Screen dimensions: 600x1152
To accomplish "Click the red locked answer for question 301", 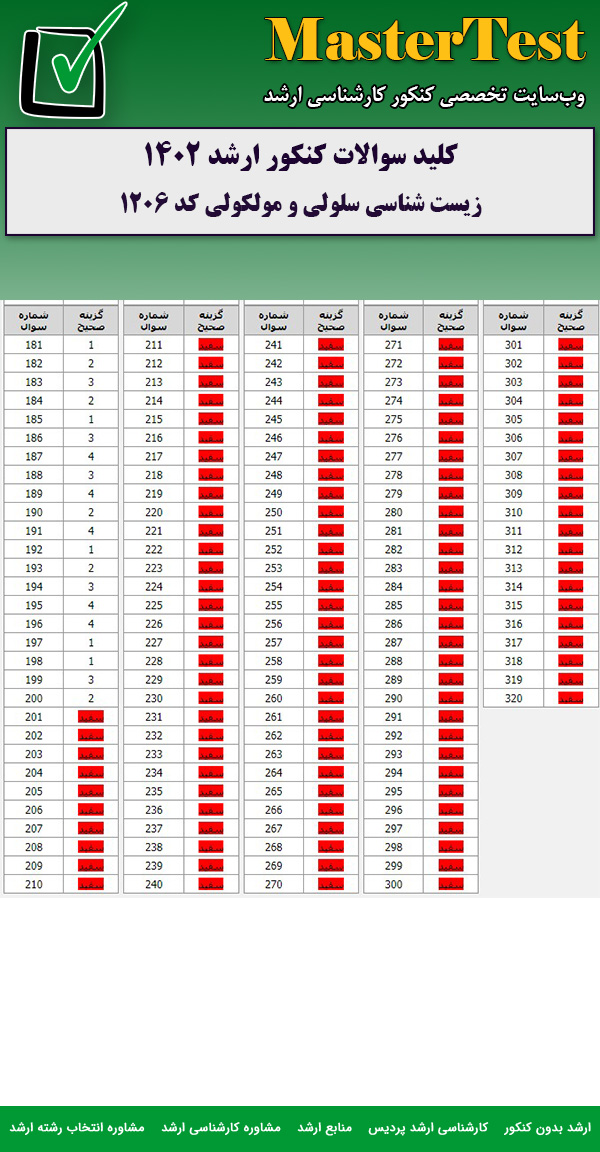I will (571, 345).
